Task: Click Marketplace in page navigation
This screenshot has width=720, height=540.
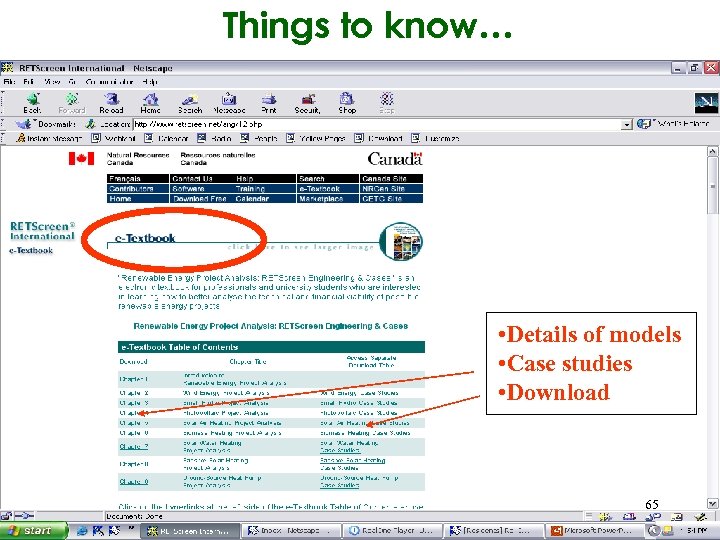Action: [x=321, y=199]
